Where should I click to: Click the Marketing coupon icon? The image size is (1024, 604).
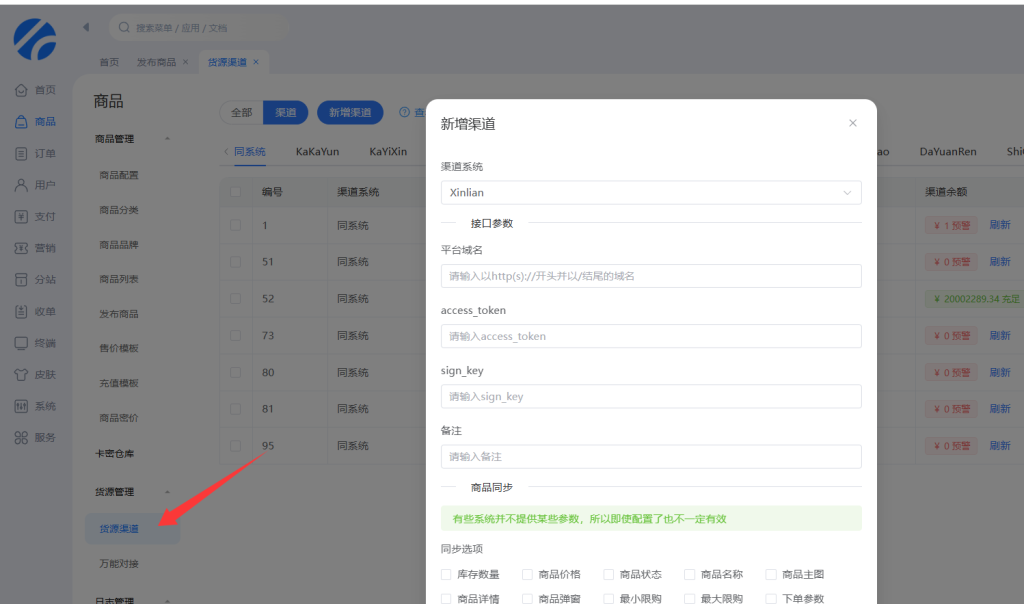click(x=21, y=248)
